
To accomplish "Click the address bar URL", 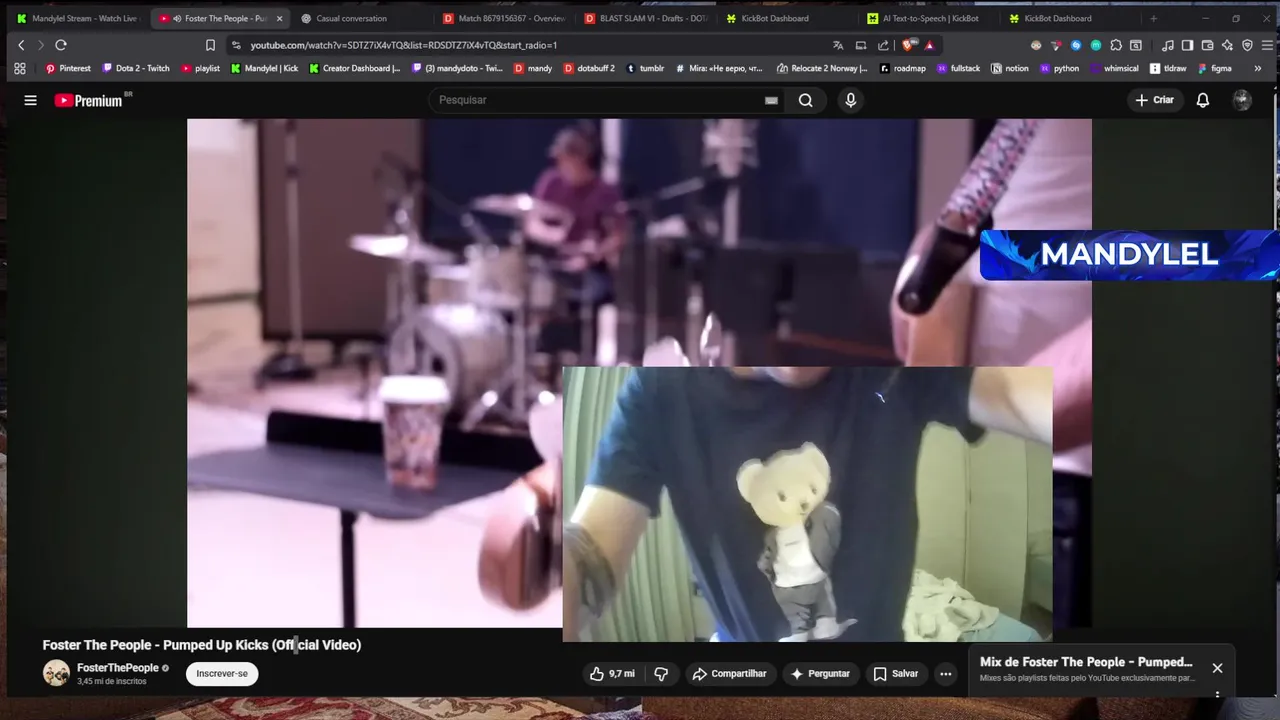I will pyautogui.click(x=403, y=45).
